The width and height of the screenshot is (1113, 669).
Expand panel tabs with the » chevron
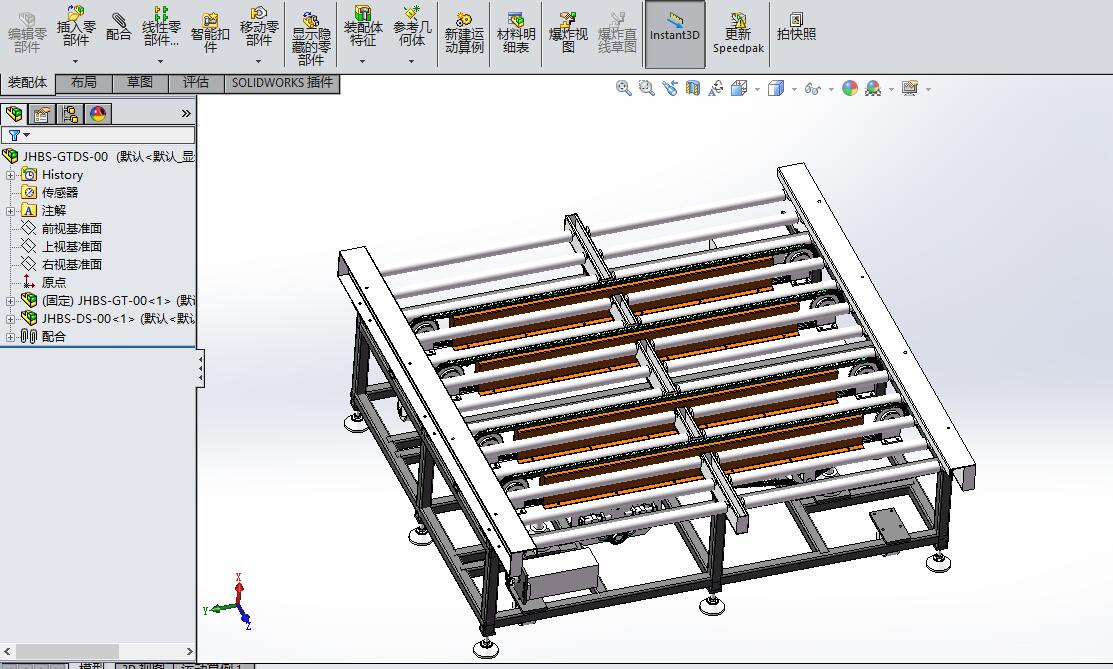186,114
